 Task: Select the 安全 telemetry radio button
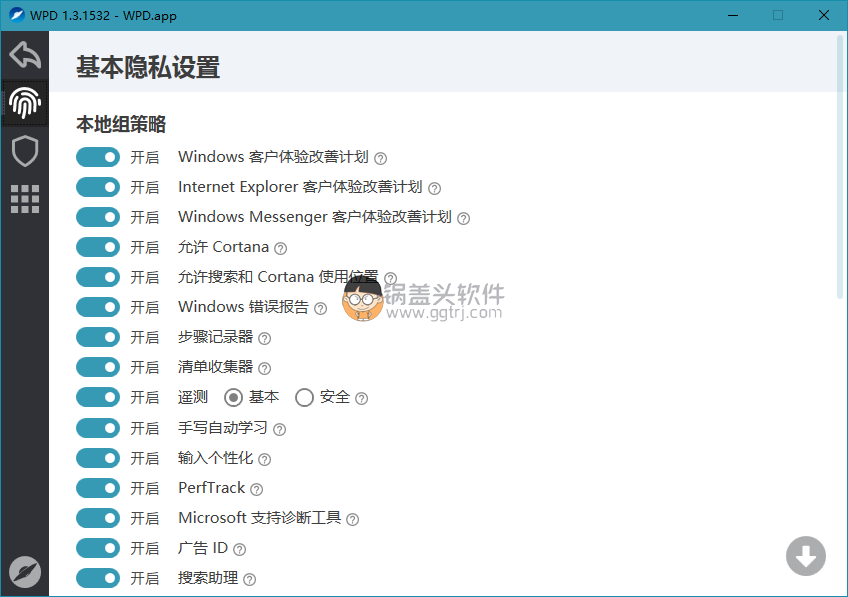(x=304, y=397)
